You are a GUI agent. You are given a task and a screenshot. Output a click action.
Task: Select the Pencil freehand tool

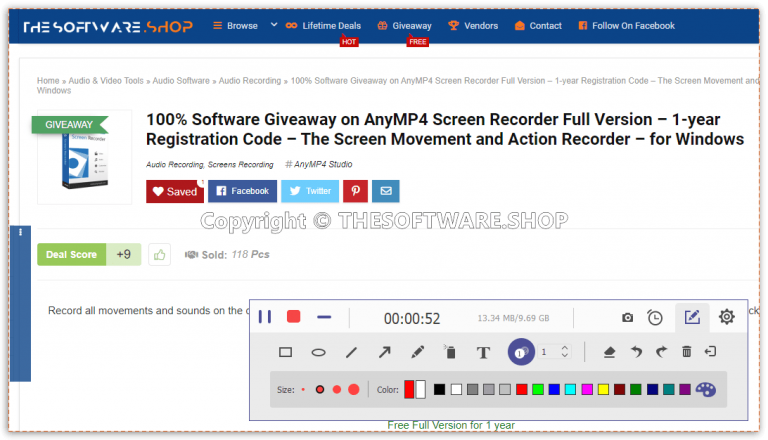click(417, 352)
